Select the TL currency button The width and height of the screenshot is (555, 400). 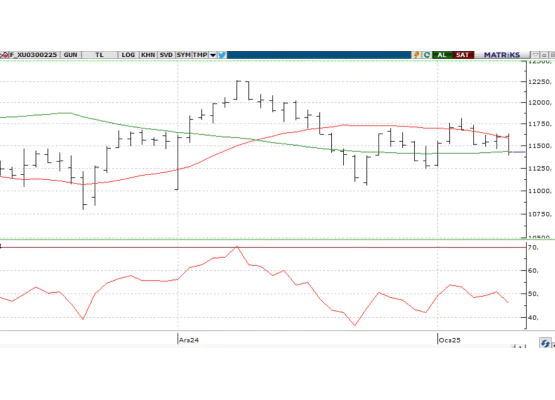click(x=99, y=55)
